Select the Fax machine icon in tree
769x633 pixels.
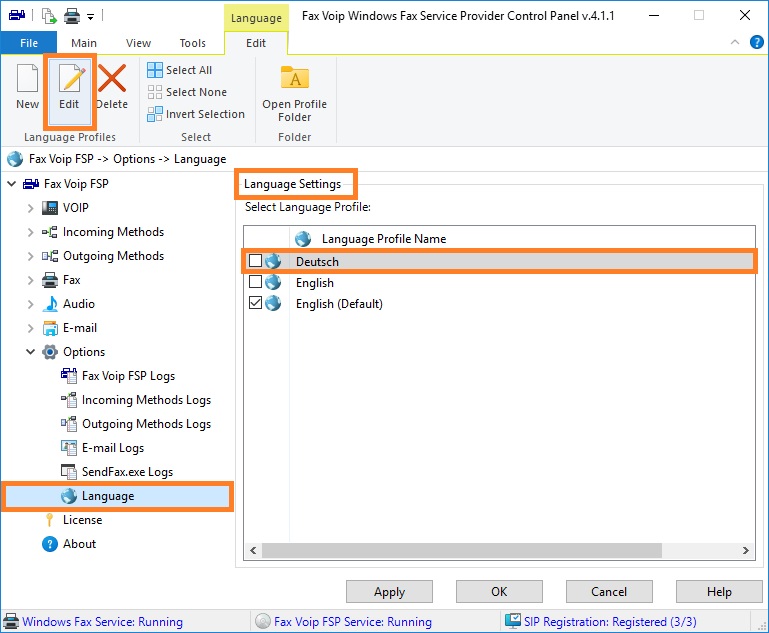pyautogui.click(x=50, y=280)
